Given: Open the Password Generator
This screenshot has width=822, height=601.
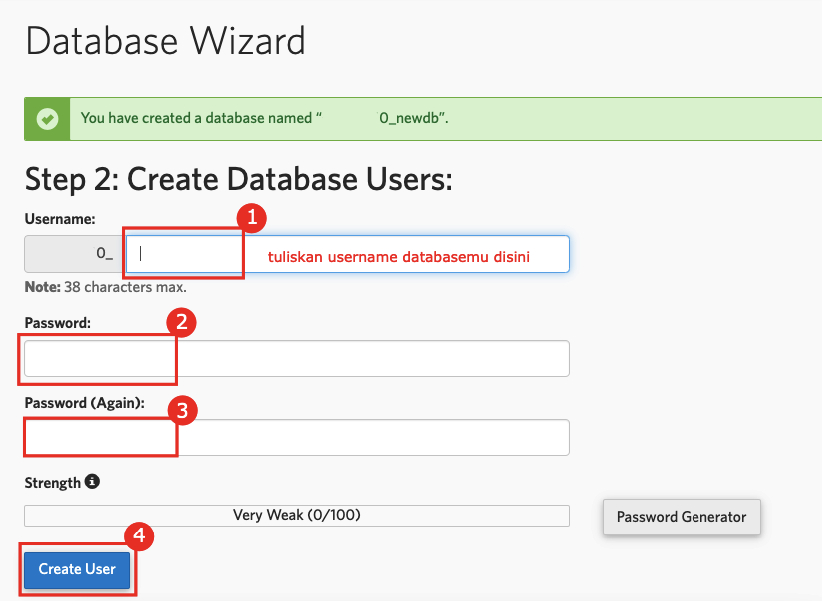Looking at the screenshot, I should coord(682,517).
